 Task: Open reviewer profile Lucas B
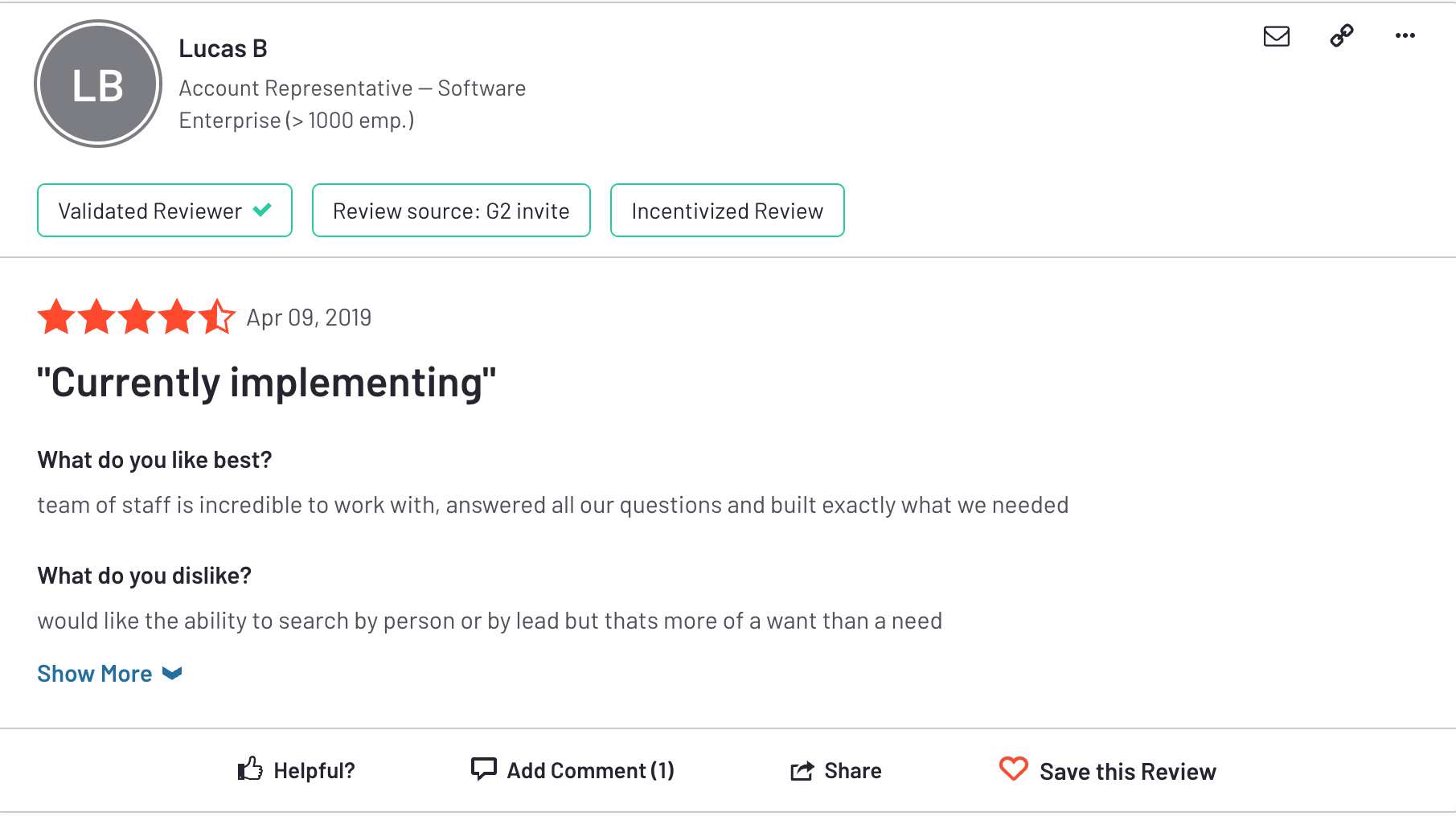pos(223,49)
